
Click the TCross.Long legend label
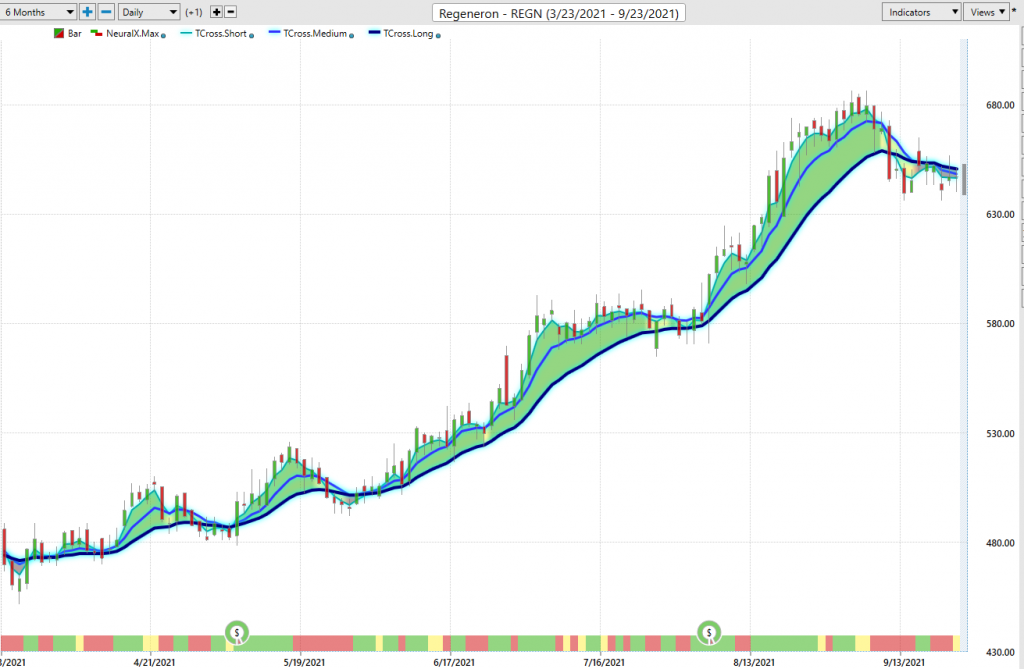[x=408, y=33]
